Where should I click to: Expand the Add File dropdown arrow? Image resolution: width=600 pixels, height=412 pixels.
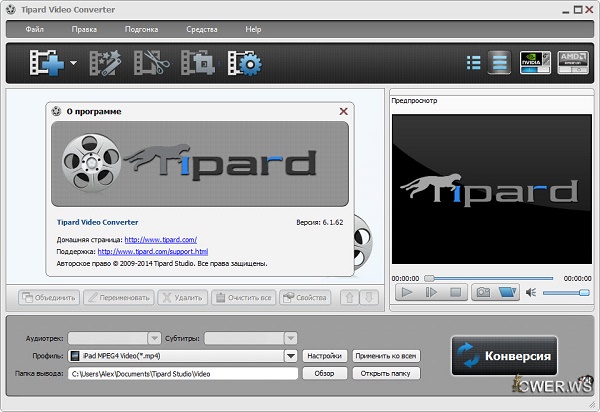[73, 64]
